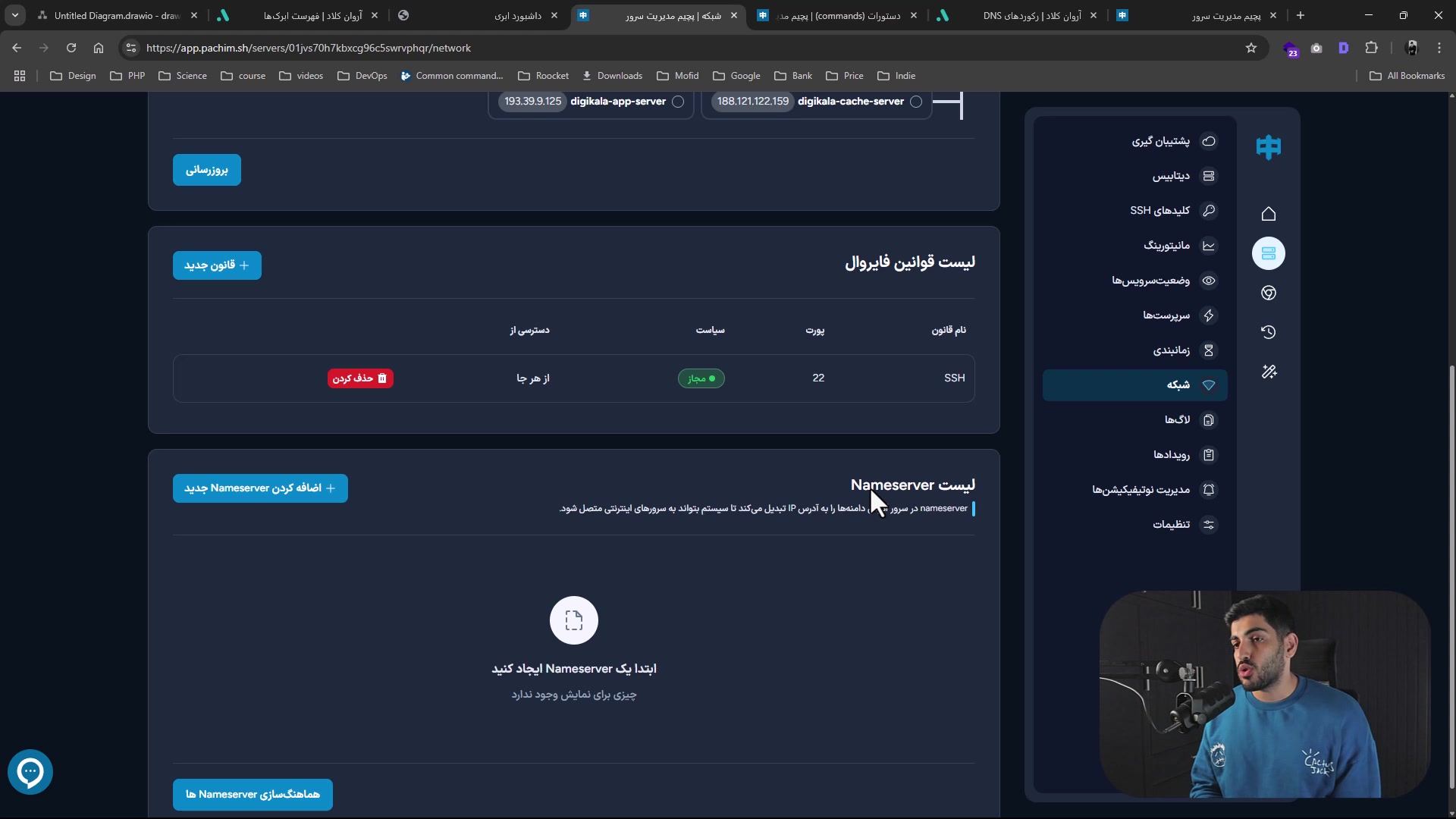The height and width of the screenshot is (819, 1456).
Task: Click the بروزرسانی update button
Action: (207, 170)
